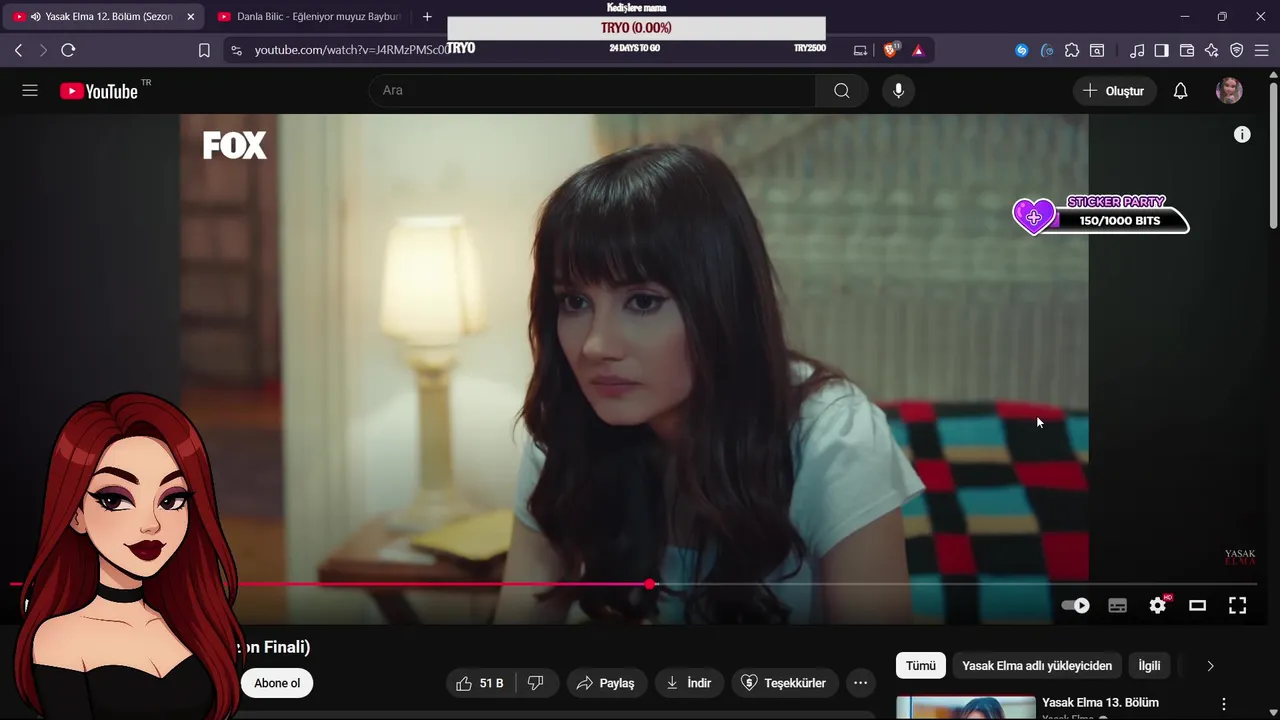Reload the current page

click(68, 50)
